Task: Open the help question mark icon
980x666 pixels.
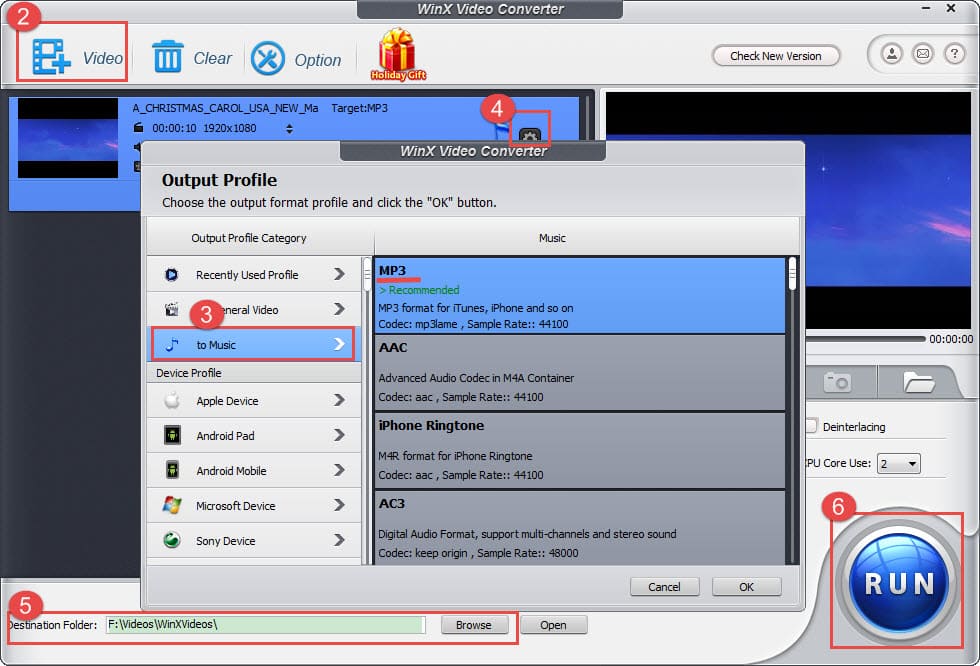Action: 954,54
